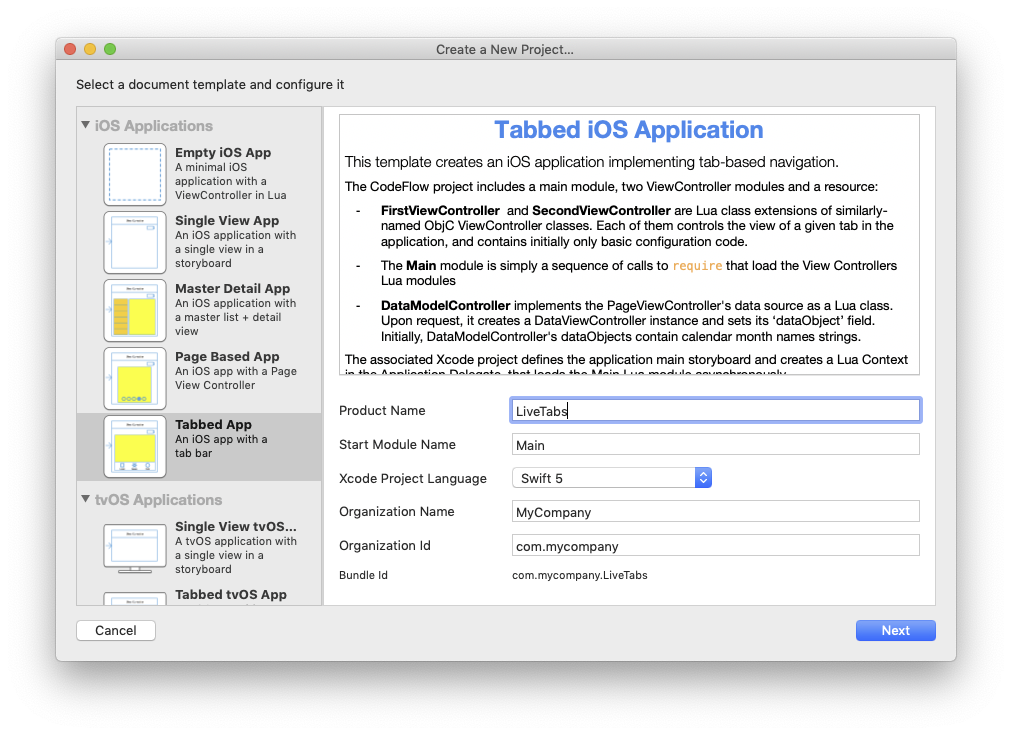
Task: Click the Tabbed iOS Application heading
Action: [629, 130]
